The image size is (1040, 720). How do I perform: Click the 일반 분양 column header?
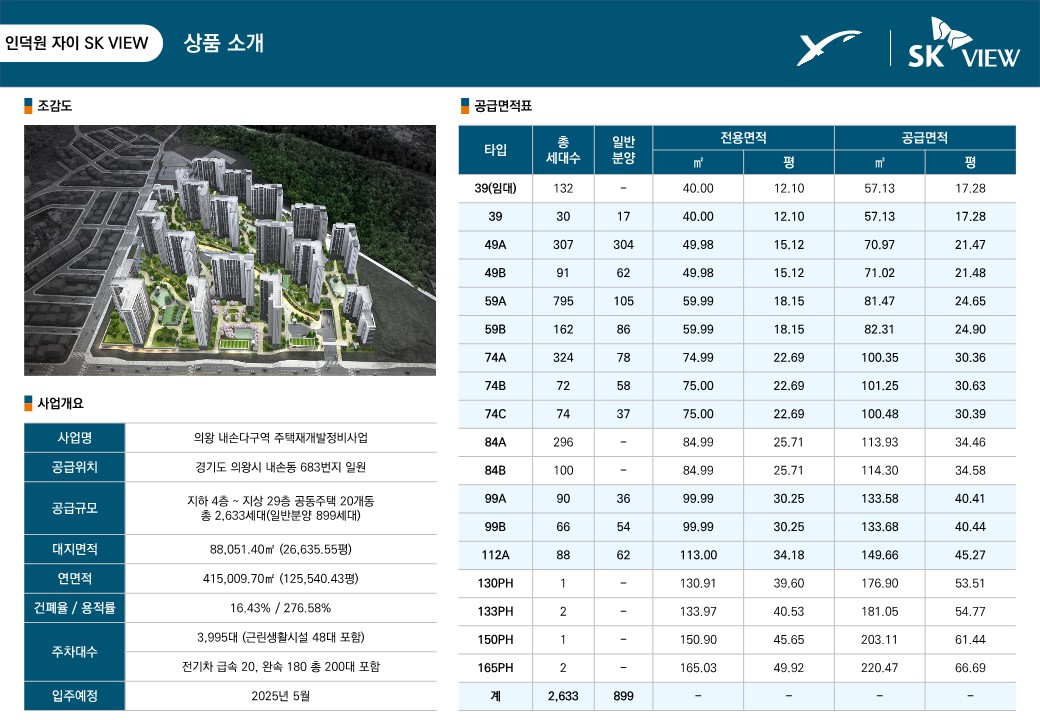tap(623, 150)
